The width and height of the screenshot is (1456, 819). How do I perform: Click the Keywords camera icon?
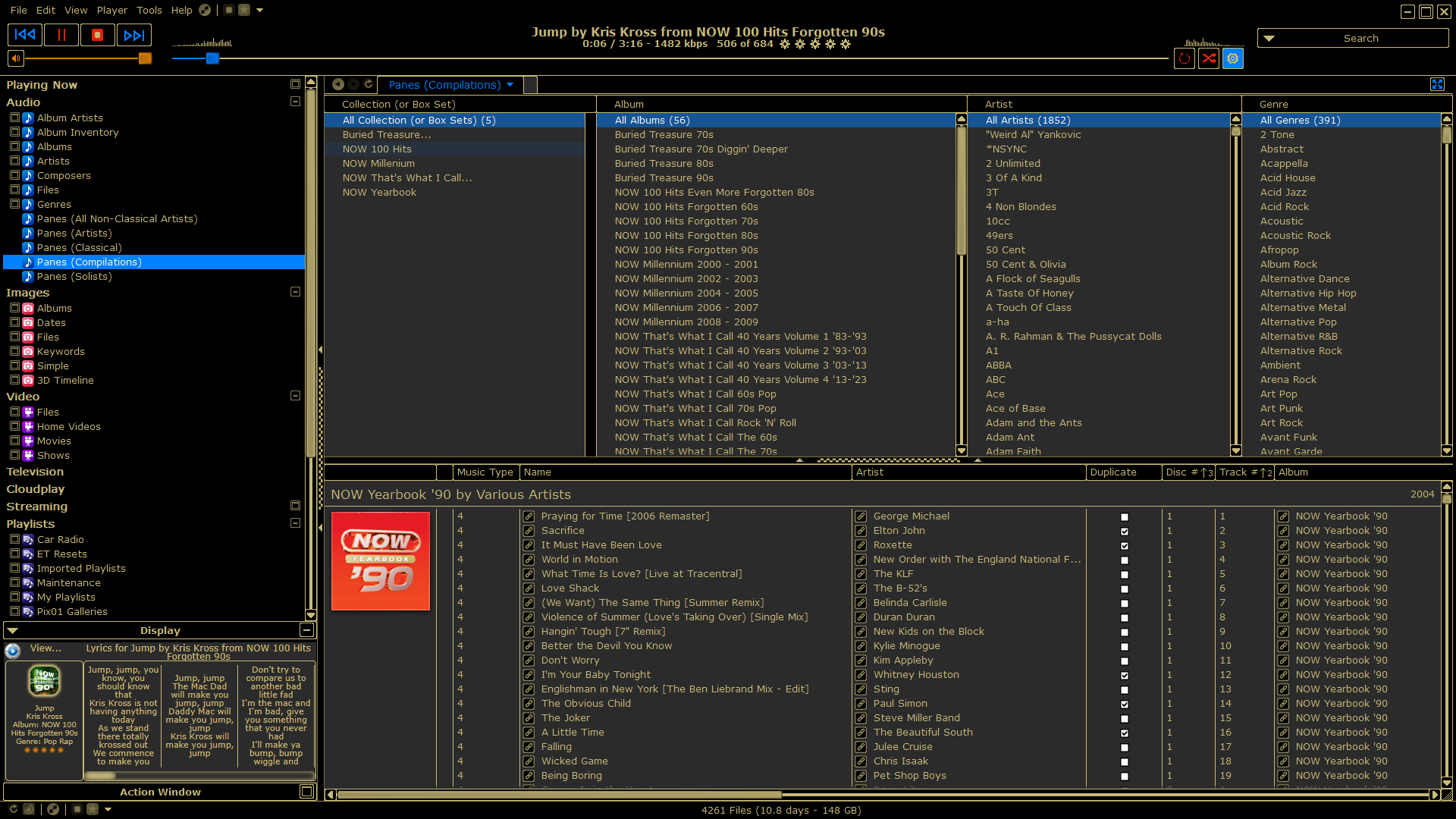pos(28,351)
